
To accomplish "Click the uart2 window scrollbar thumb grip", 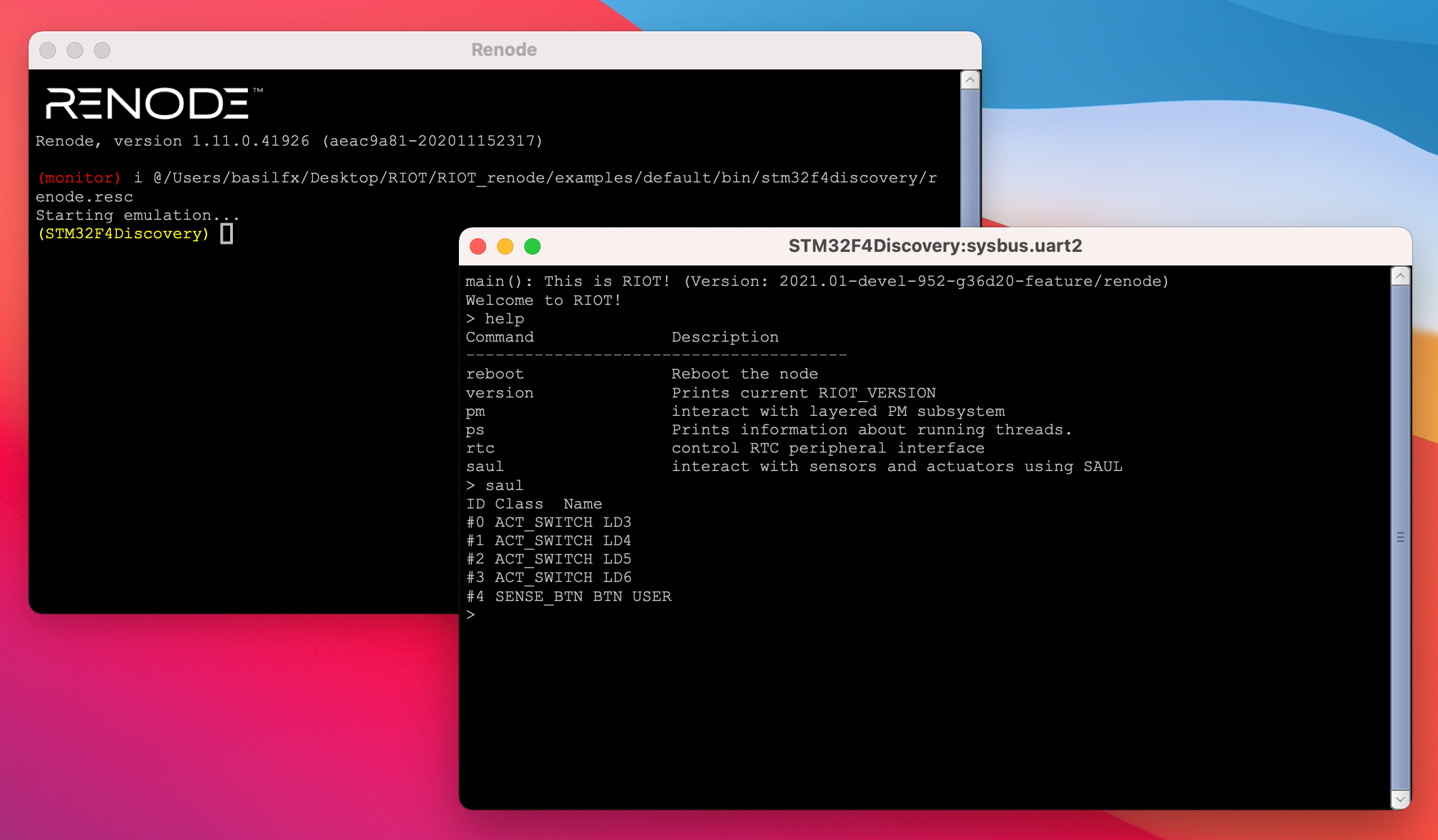I will pos(1401,537).
